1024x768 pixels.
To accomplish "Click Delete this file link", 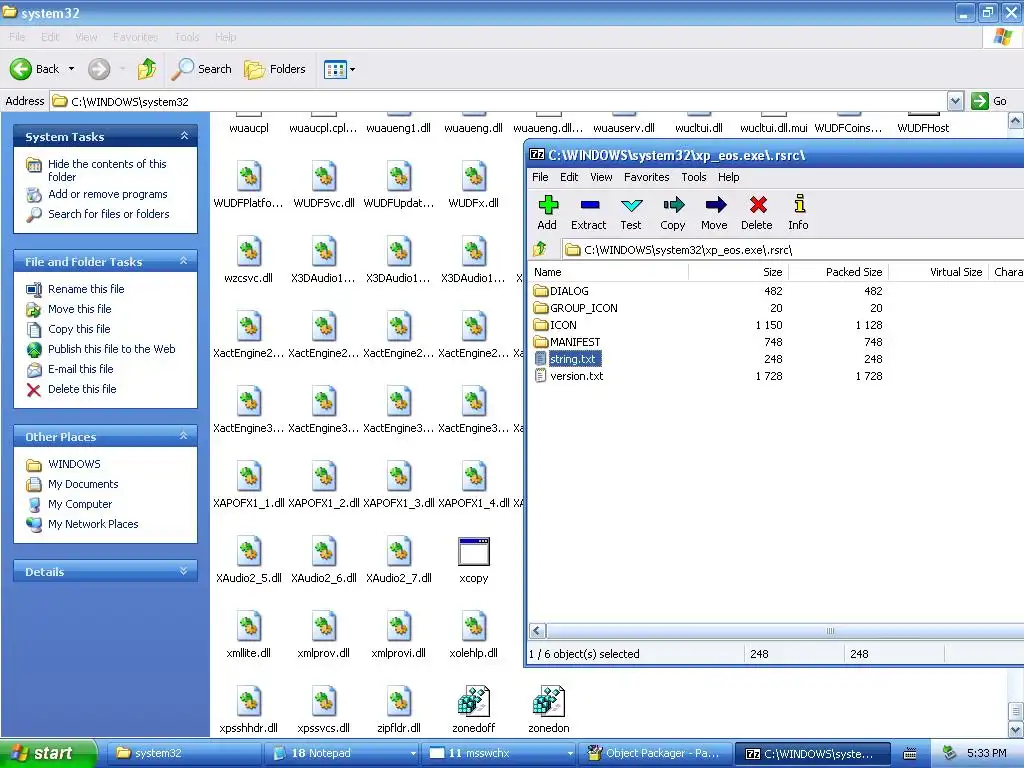I will coord(82,389).
